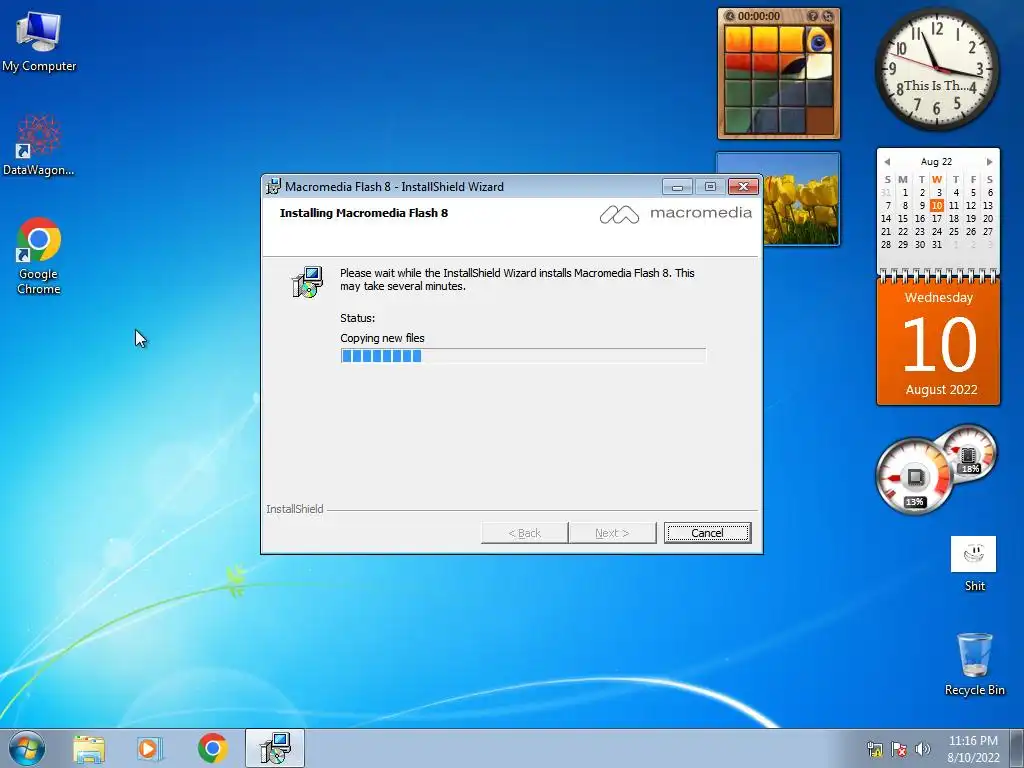1024x768 pixels.
Task: Click the network tray icon
Action: tap(874, 749)
